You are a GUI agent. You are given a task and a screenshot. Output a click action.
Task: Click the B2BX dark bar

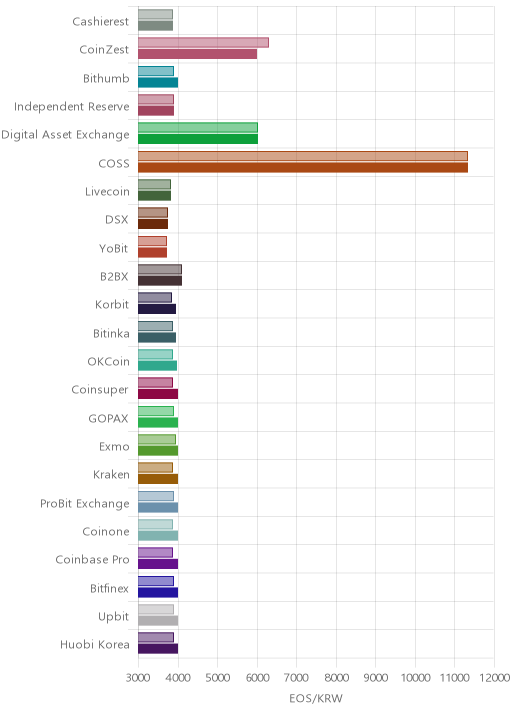coord(160,281)
